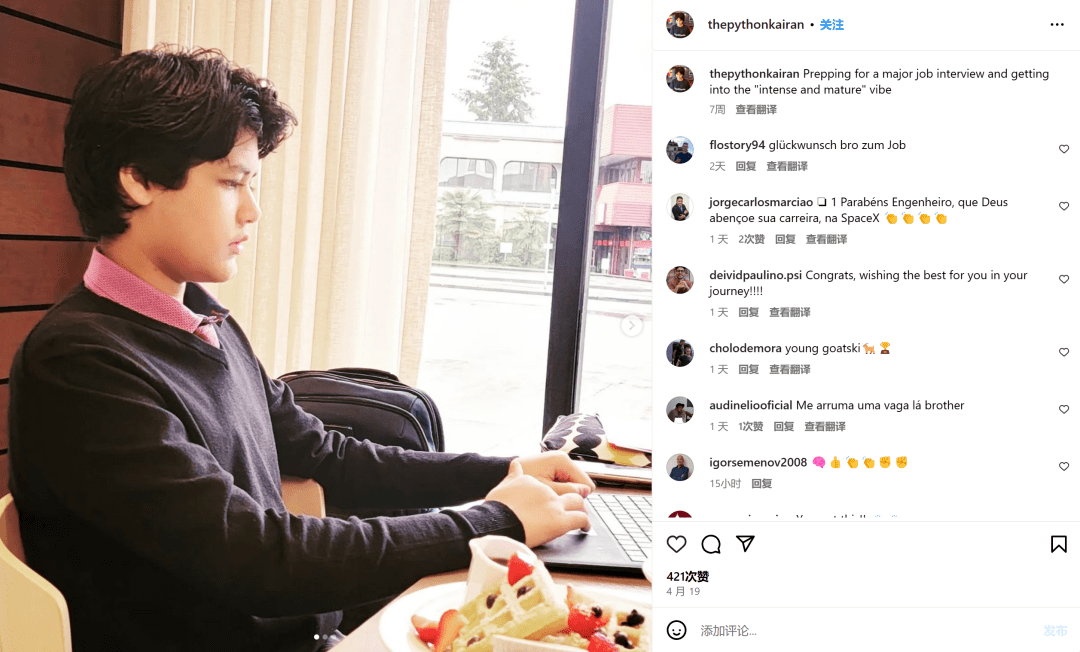Like jorgecarlosmarciao's comment heart
The width and height of the screenshot is (1080, 652).
tap(1063, 206)
